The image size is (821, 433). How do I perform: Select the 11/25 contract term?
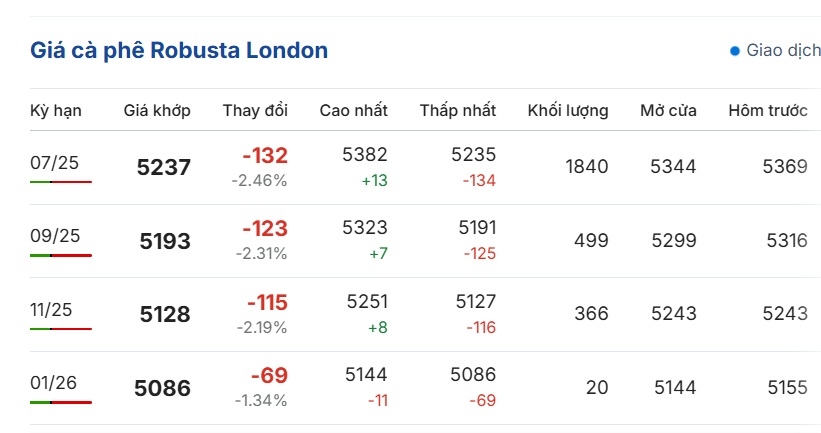pos(51,309)
